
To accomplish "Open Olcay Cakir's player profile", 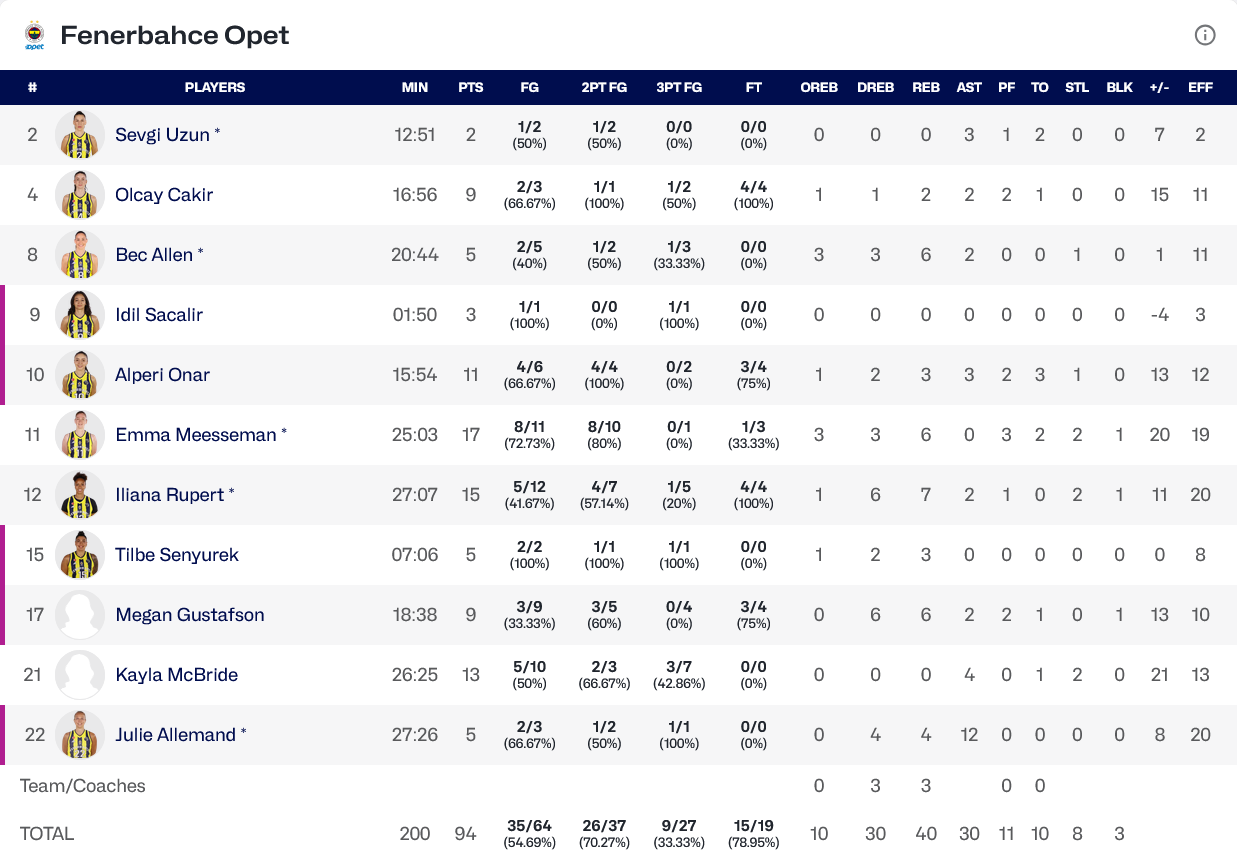I will coord(164,195).
